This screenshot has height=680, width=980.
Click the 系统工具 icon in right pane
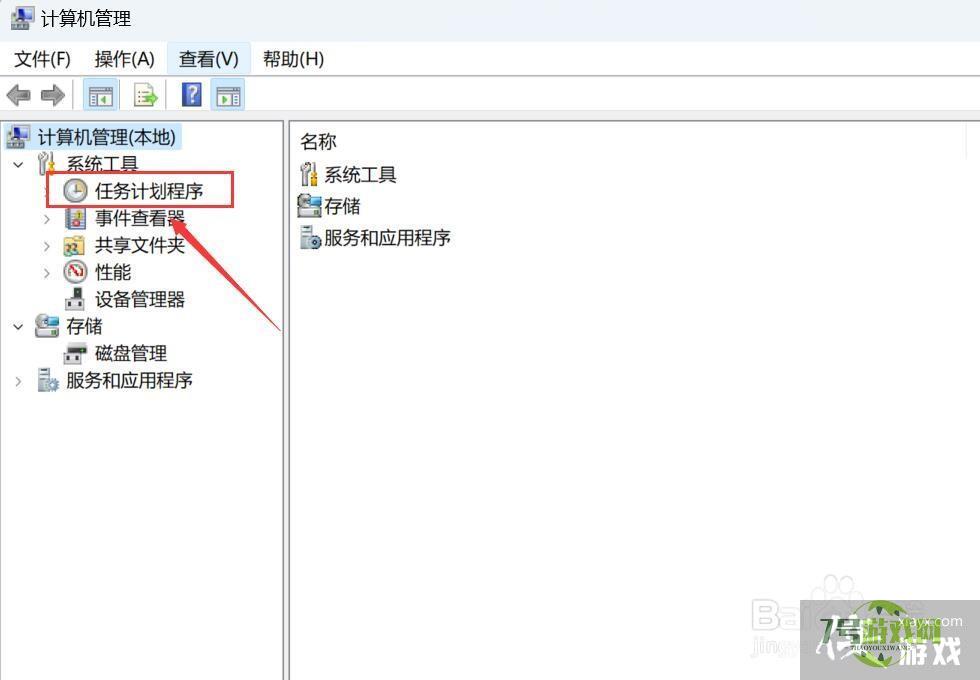pyautogui.click(x=309, y=174)
